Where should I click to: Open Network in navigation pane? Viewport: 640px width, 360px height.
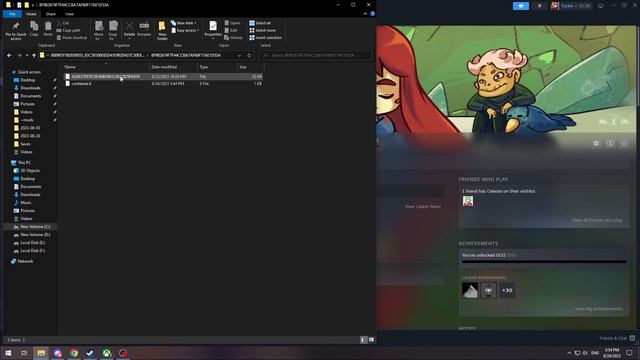coord(25,261)
